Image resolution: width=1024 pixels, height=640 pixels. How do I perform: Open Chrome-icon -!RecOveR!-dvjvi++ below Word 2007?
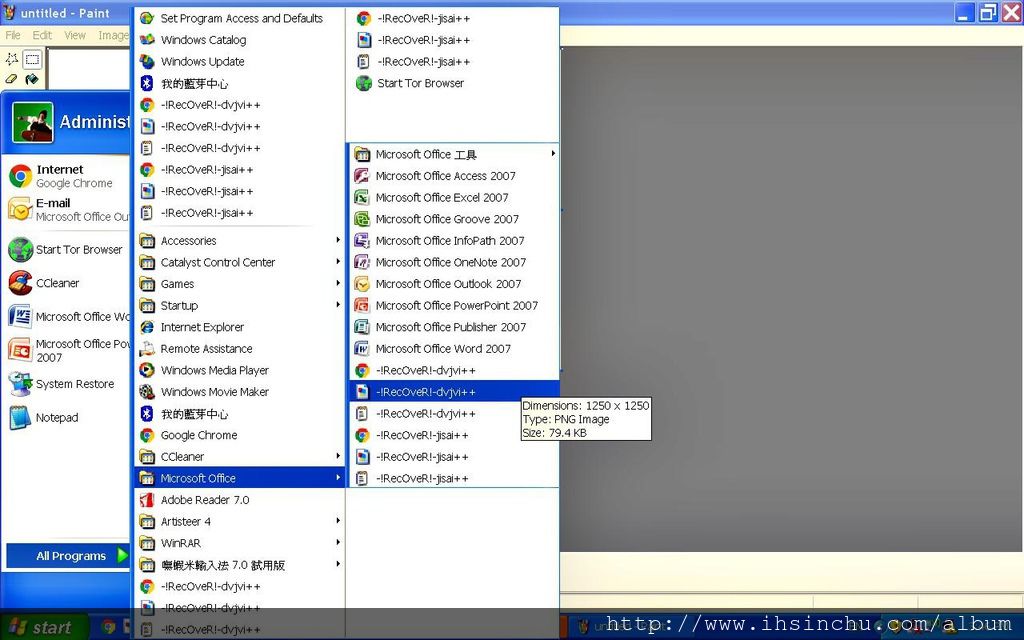coord(454,370)
